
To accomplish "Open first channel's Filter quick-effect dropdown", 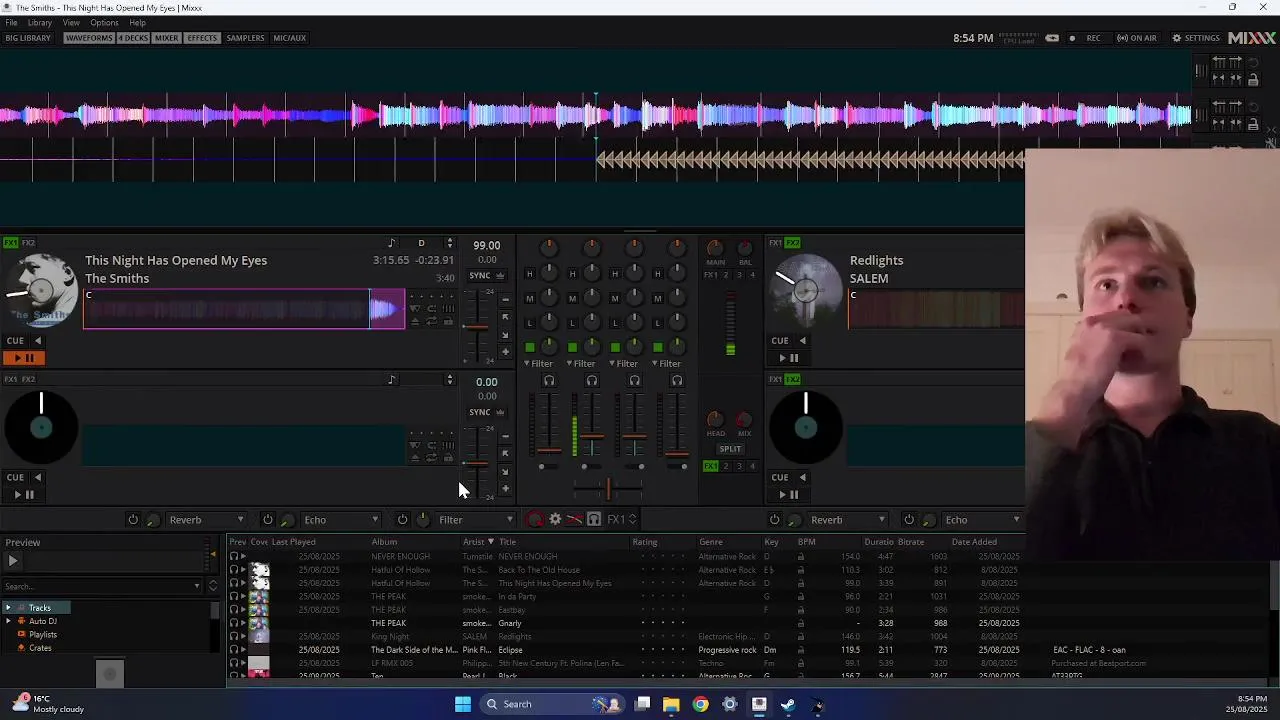I will point(539,364).
